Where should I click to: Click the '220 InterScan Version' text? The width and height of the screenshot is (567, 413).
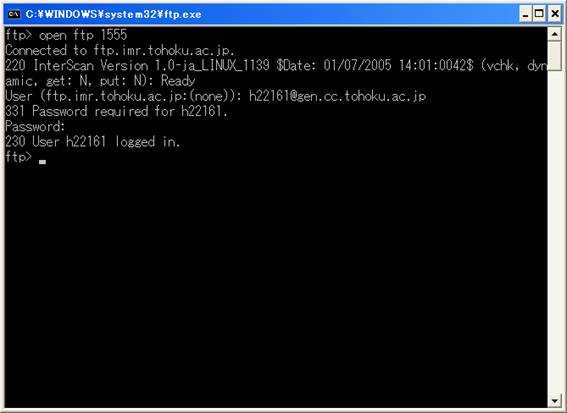77,65
